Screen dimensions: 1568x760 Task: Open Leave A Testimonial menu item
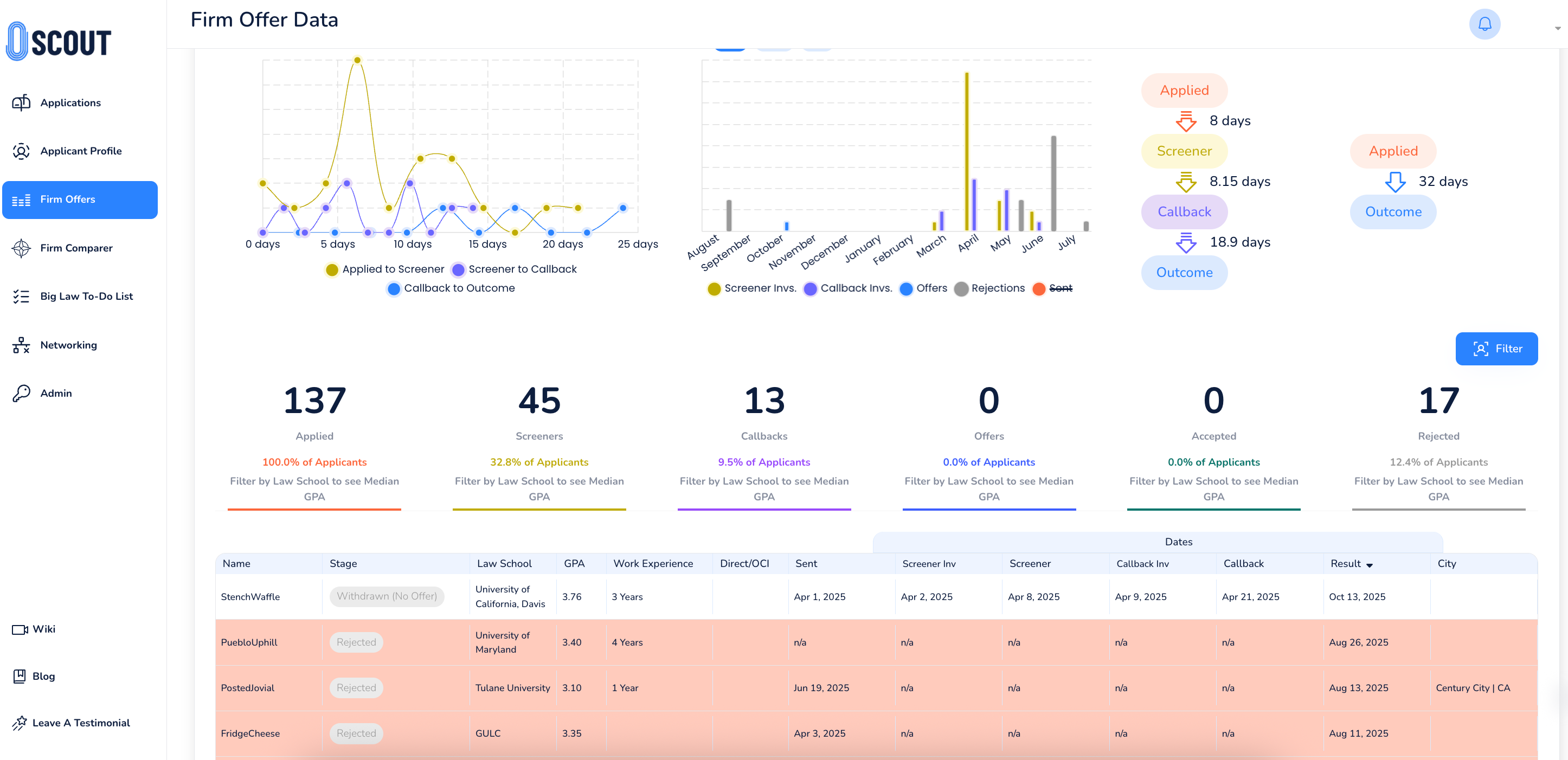tap(80, 723)
